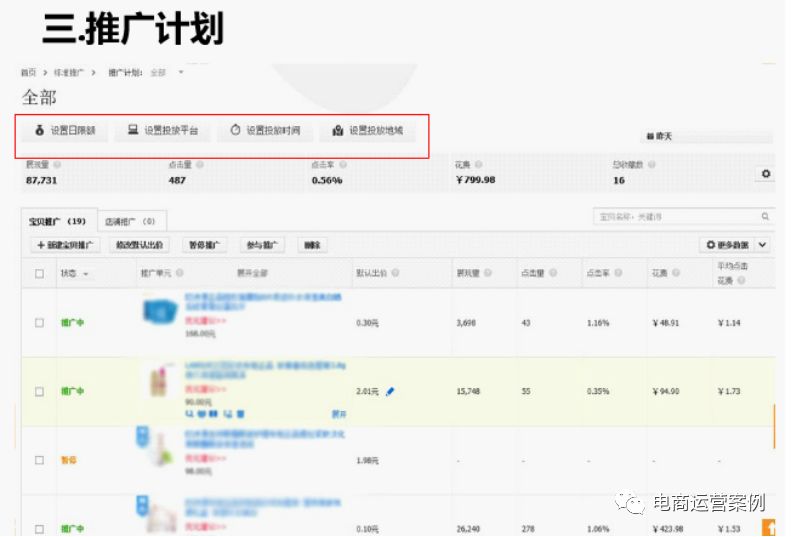Tick the checkbox for the 2.01元 row

coord(39,392)
